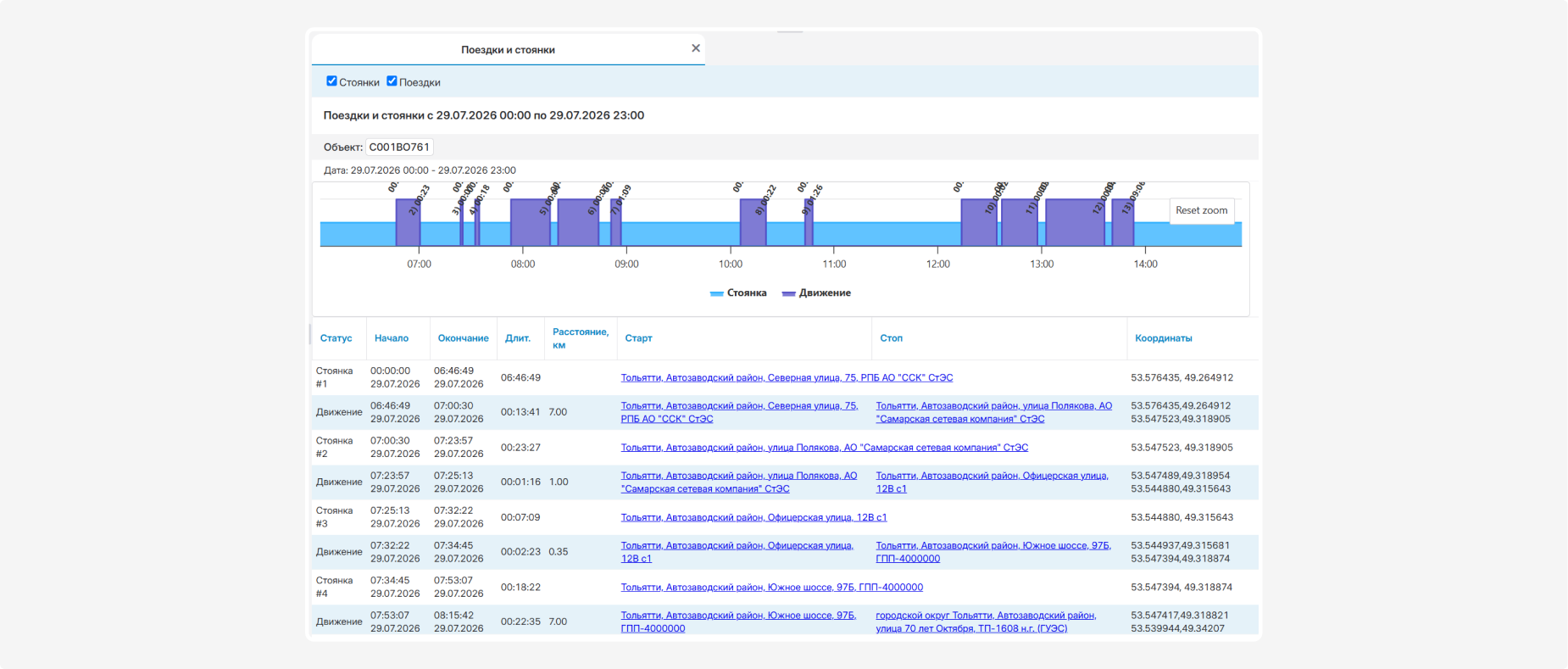Sort by Расстояние, км column header
Image resolution: width=1568 pixels, height=669 pixels.
pyautogui.click(x=581, y=338)
